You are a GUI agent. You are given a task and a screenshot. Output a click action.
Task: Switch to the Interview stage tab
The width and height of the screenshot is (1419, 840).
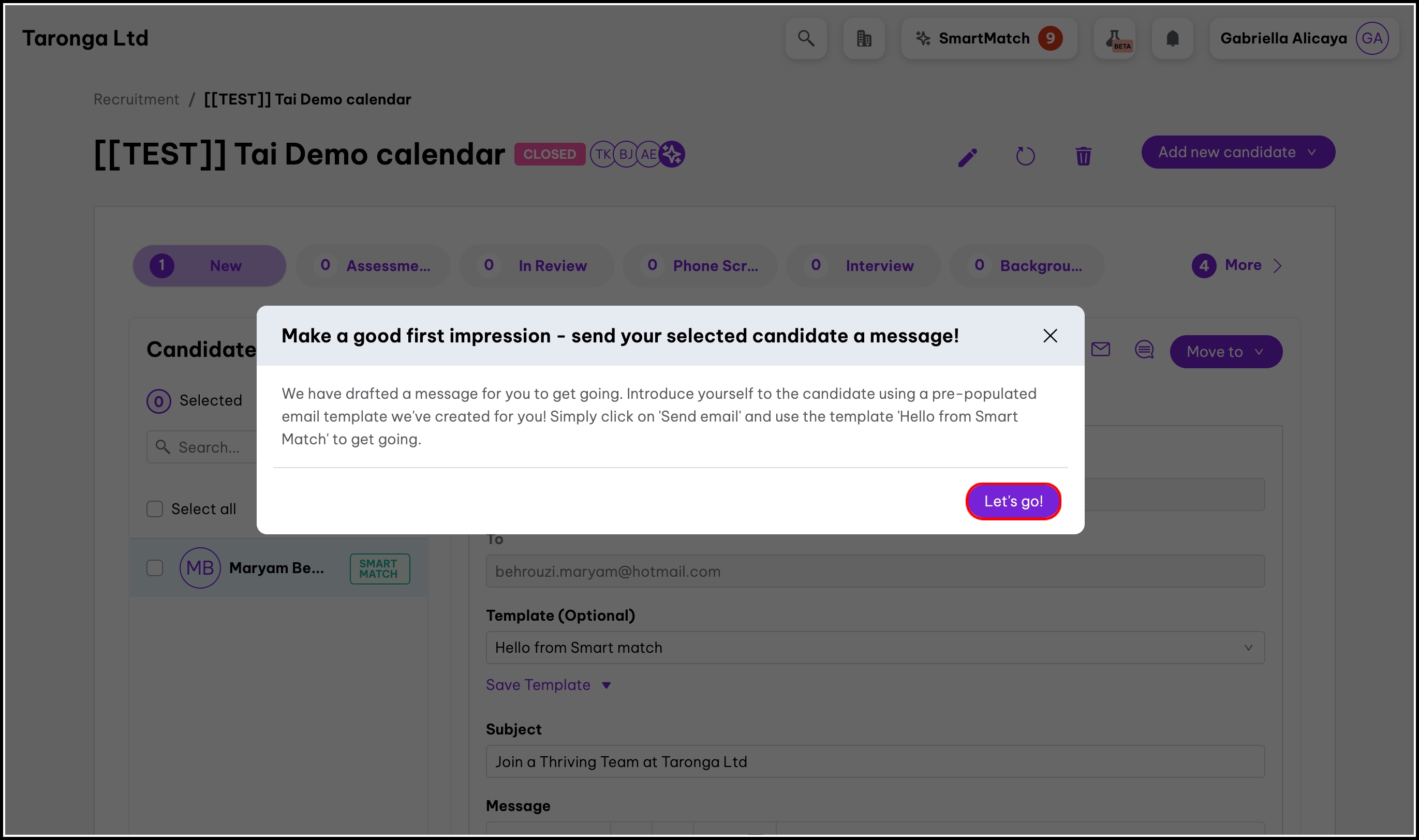coord(863,265)
